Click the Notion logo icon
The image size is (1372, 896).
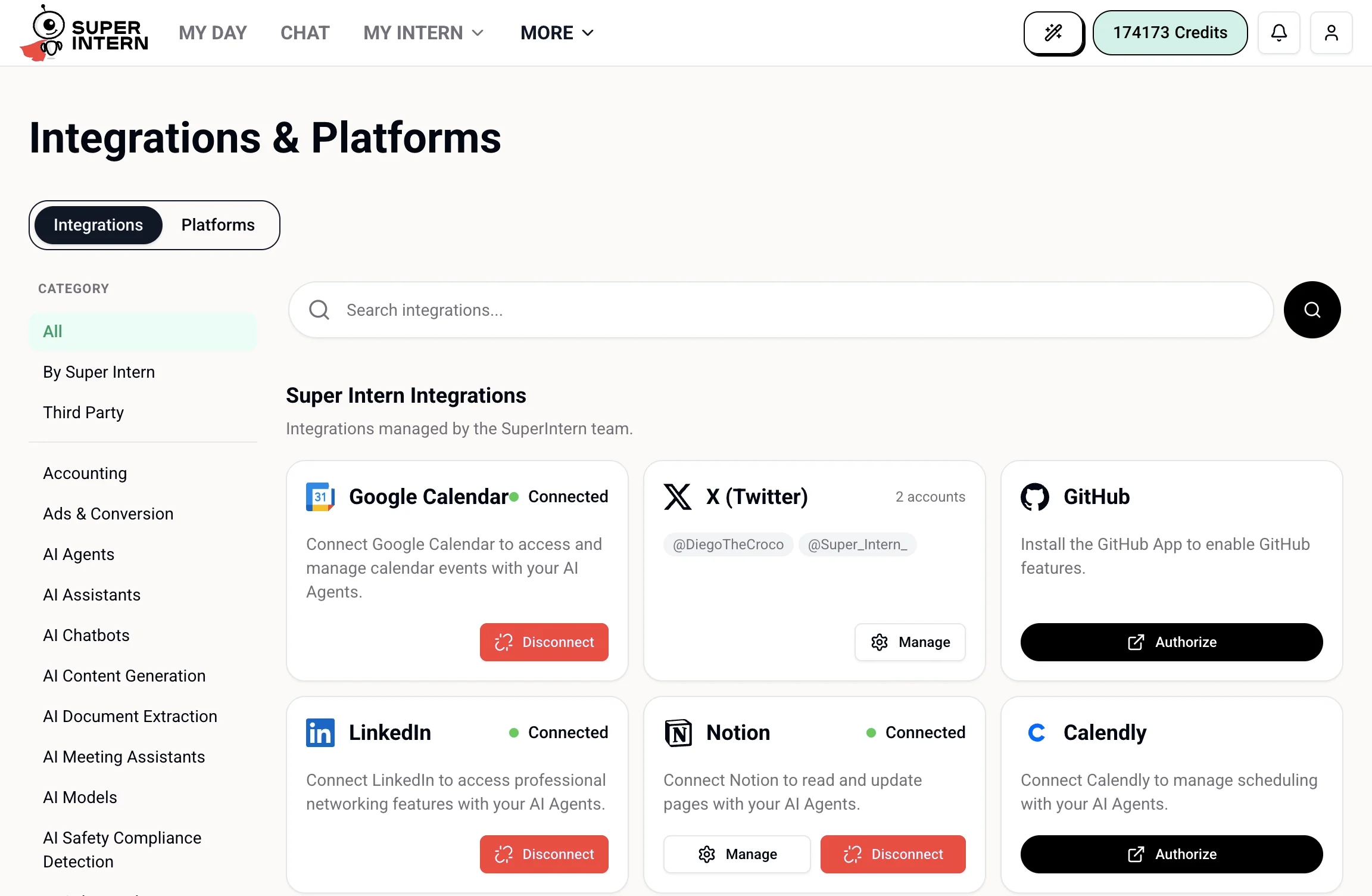pyautogui.click(x=678, y=733)
